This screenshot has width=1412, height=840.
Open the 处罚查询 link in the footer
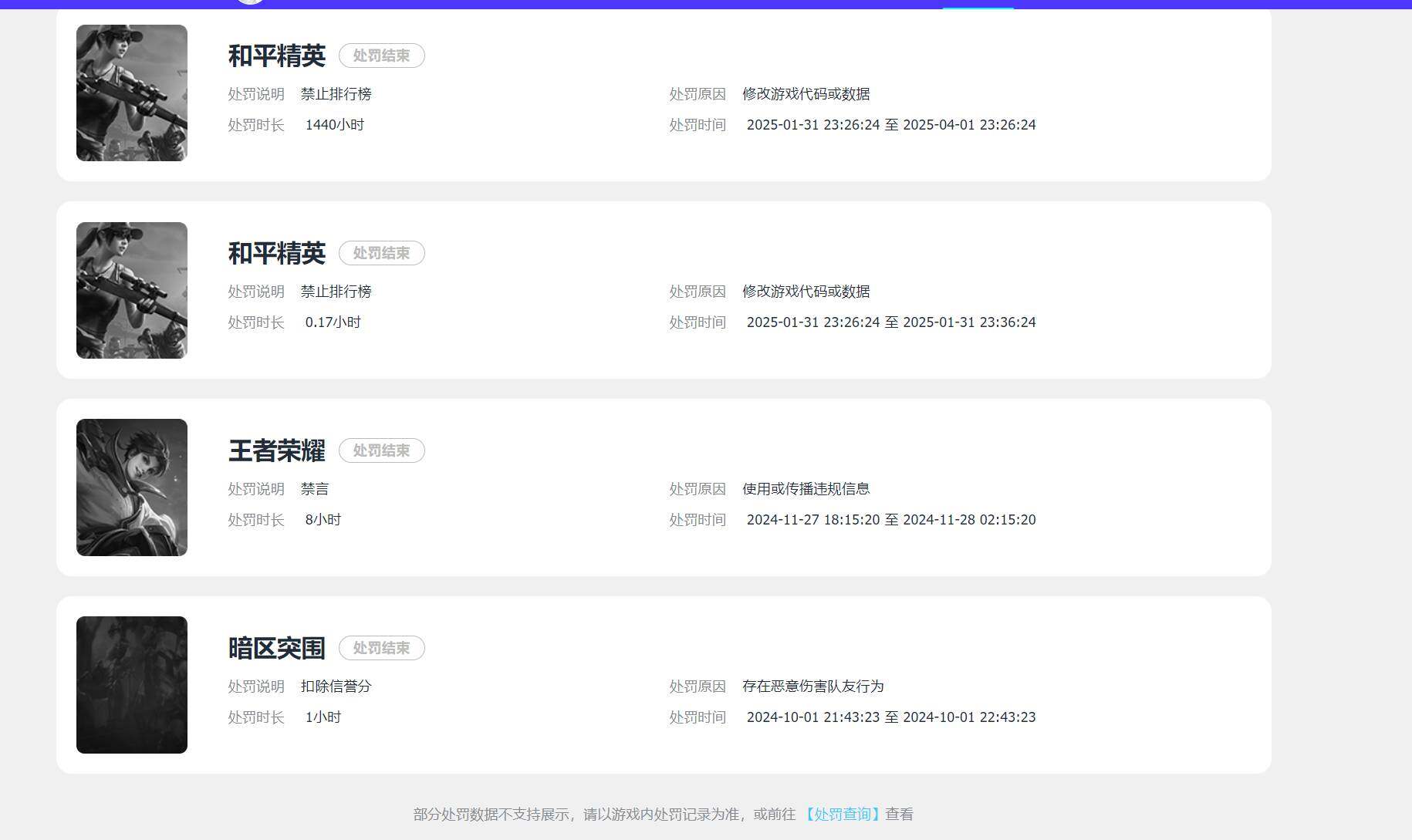[841, 815]
